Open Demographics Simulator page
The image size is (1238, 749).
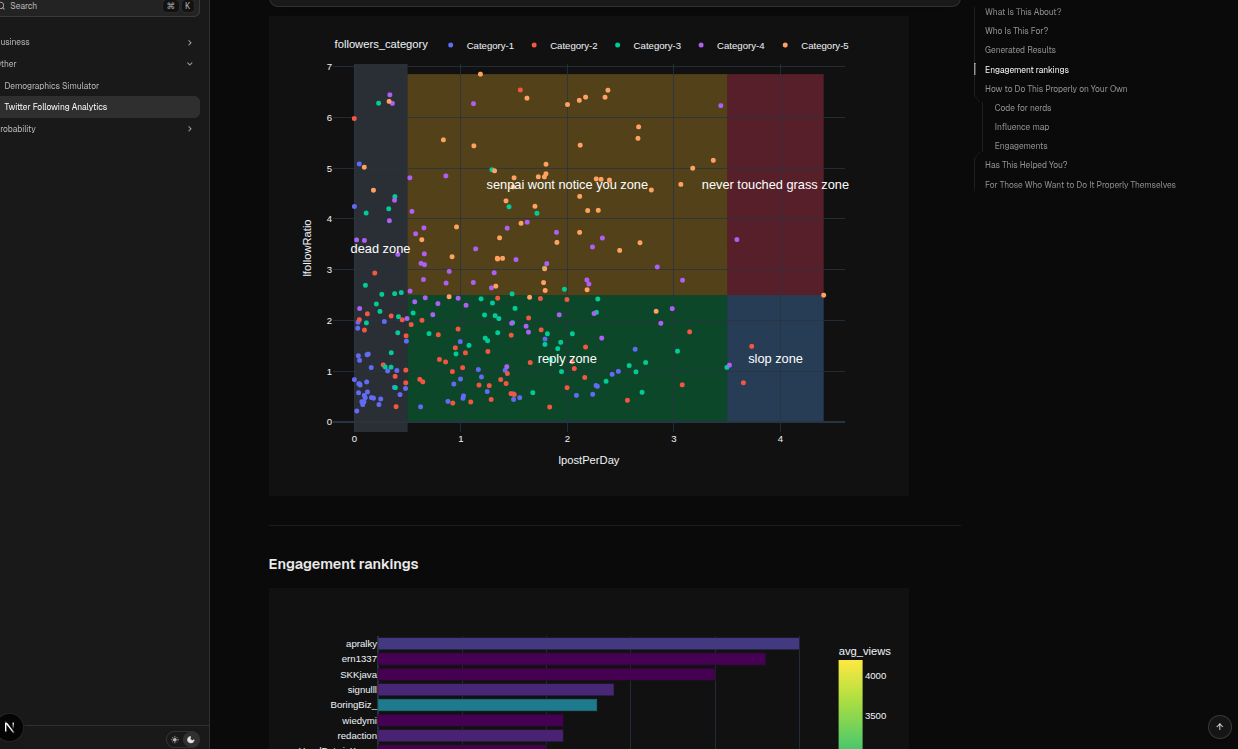[51, 86]
